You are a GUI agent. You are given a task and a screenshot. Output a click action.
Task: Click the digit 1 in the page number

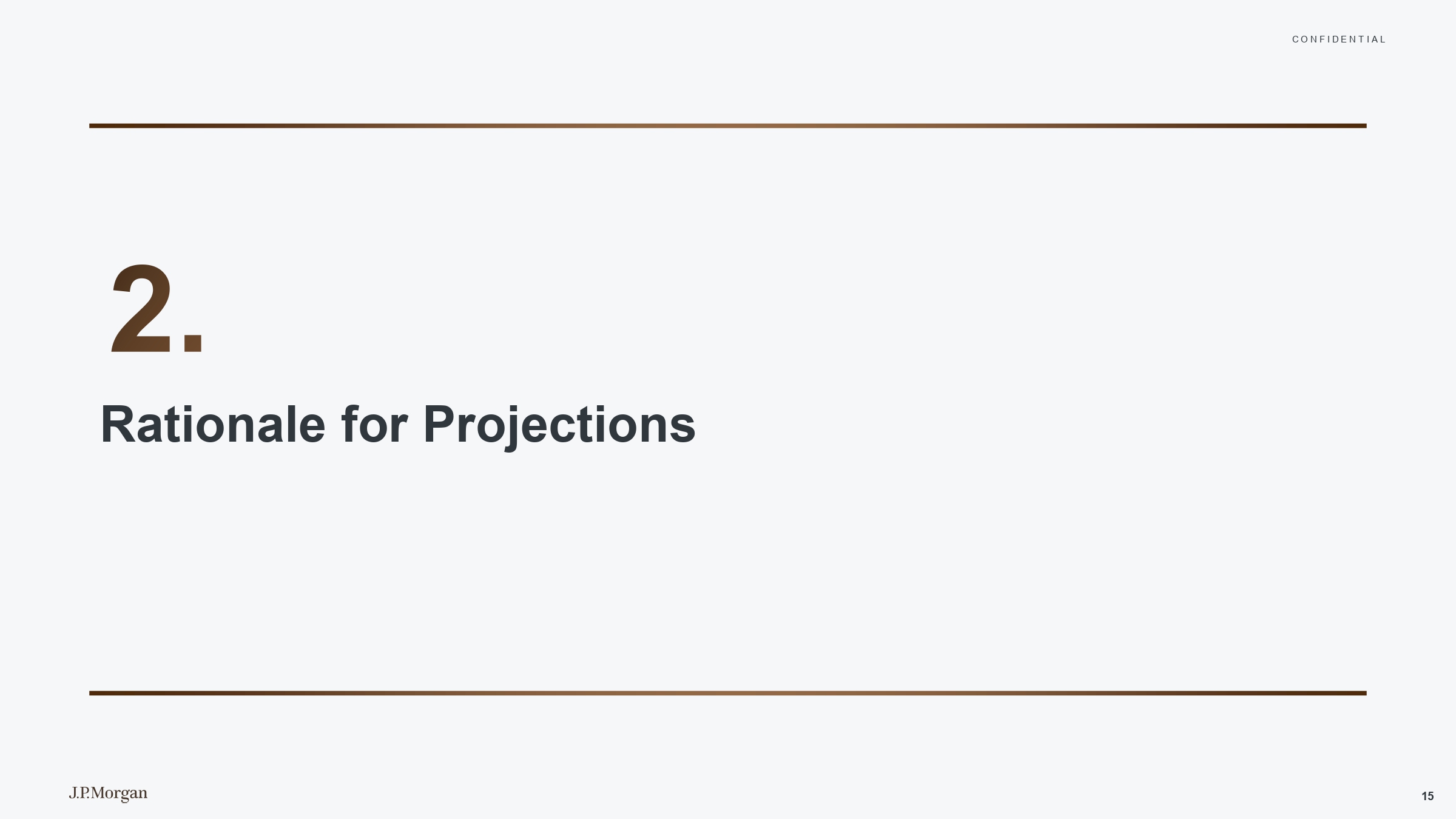1424,797
